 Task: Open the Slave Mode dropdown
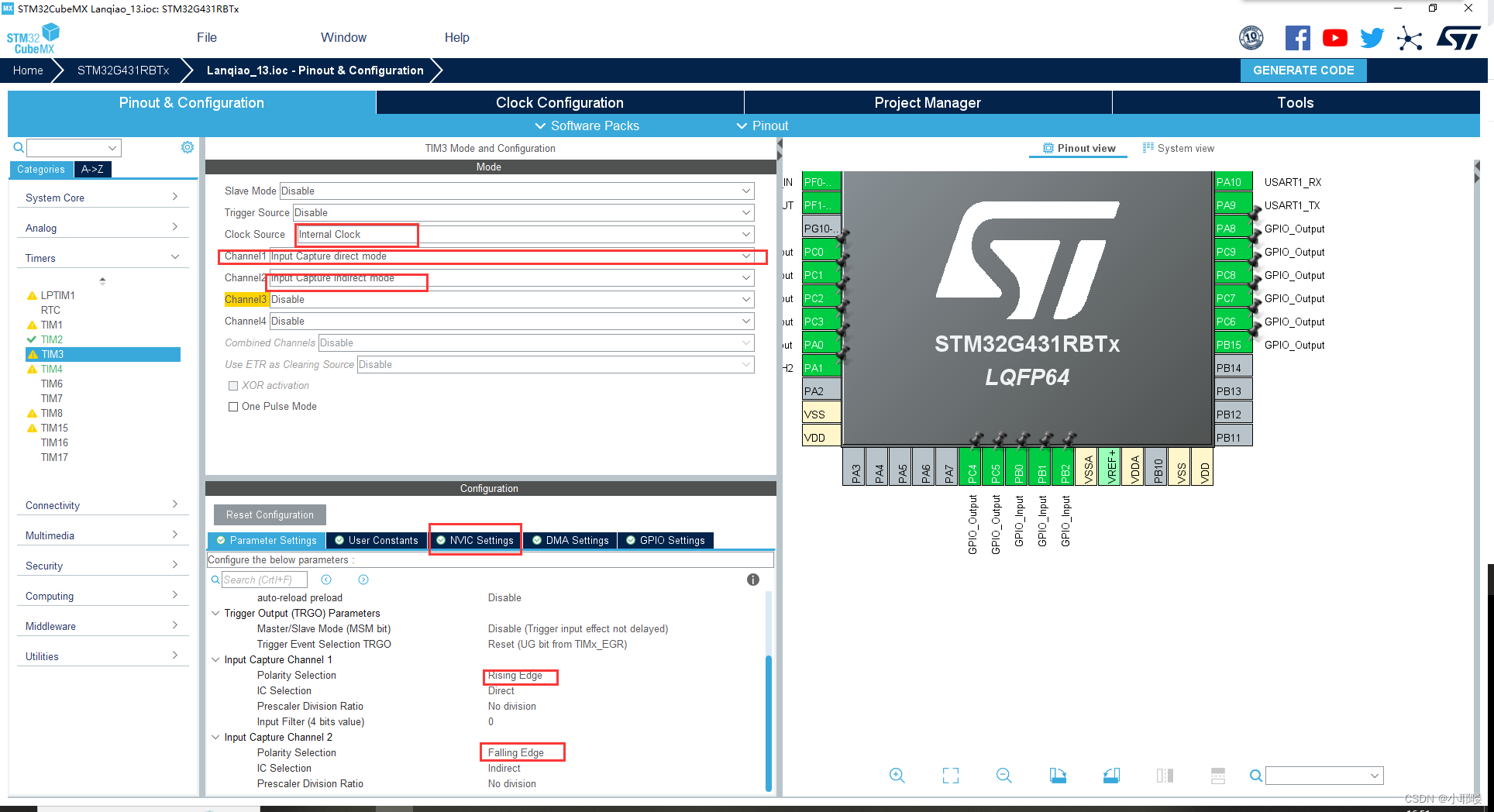click(x=516, y=191)
